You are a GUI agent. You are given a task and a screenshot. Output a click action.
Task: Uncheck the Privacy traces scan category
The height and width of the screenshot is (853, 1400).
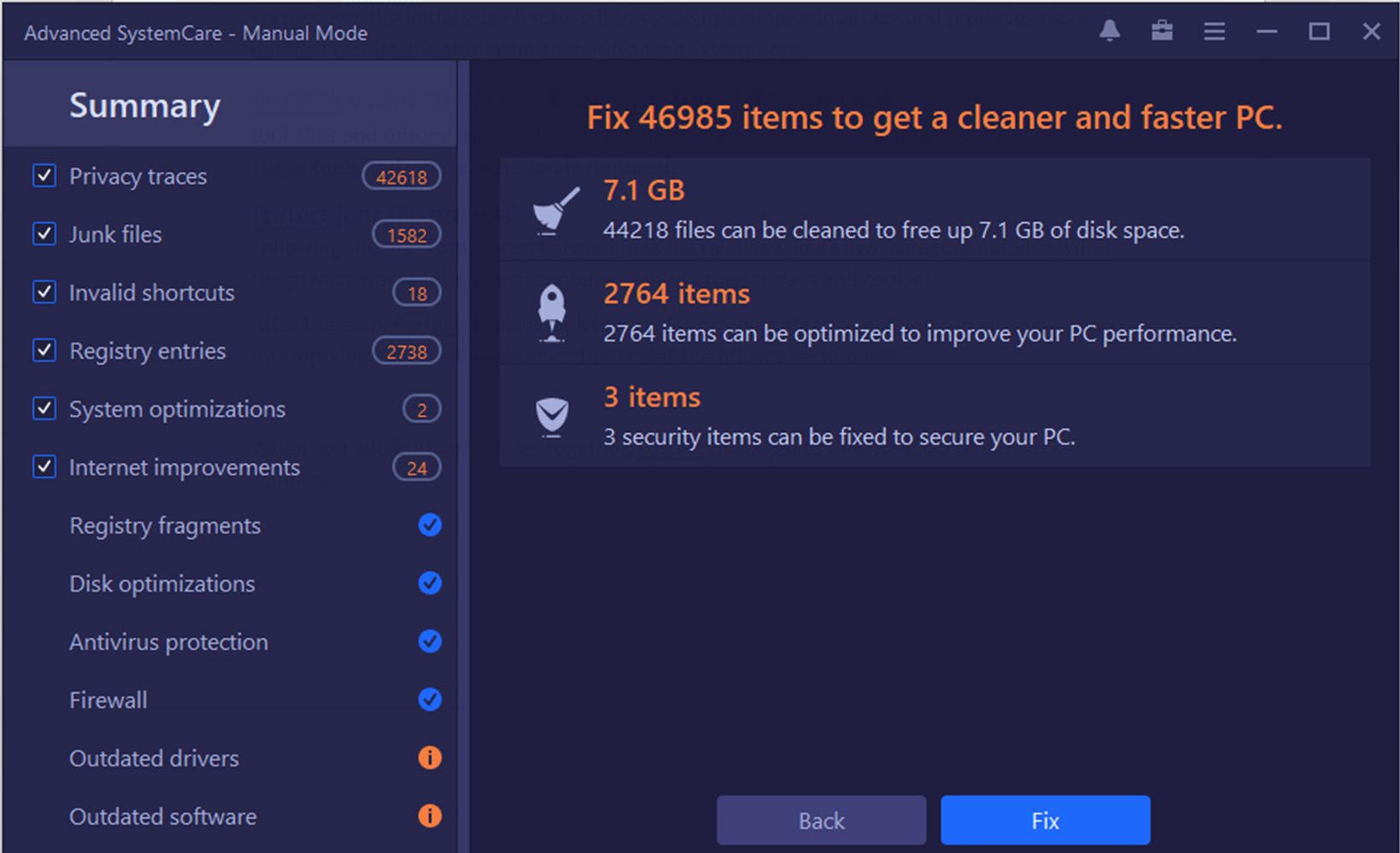(44, 176)
